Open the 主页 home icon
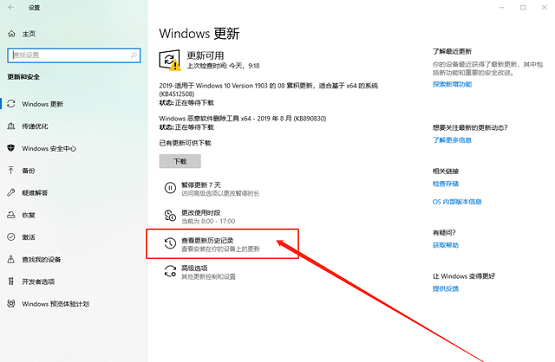Viewport: 555px width, 362px height. coord(11,34)
